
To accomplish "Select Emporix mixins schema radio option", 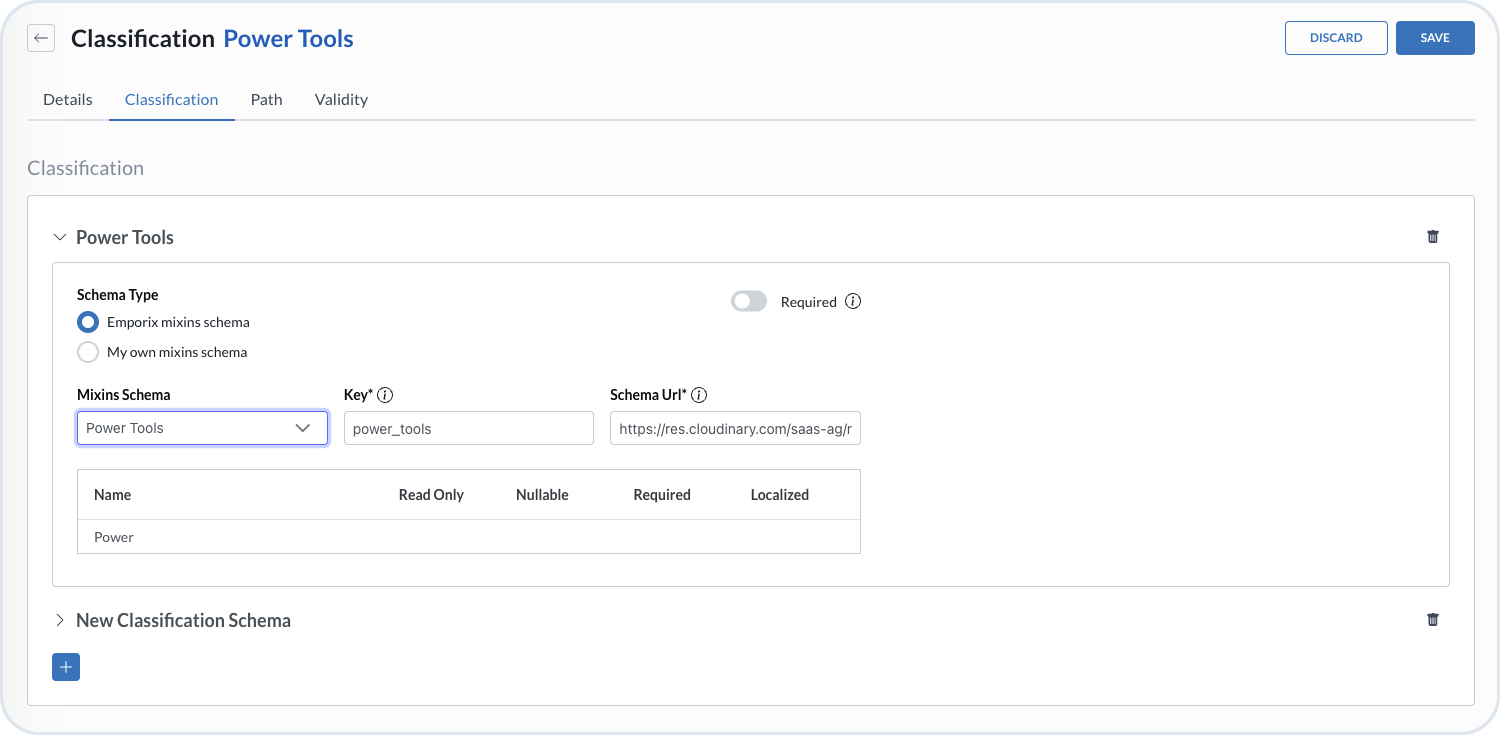I will click(89, 322).
